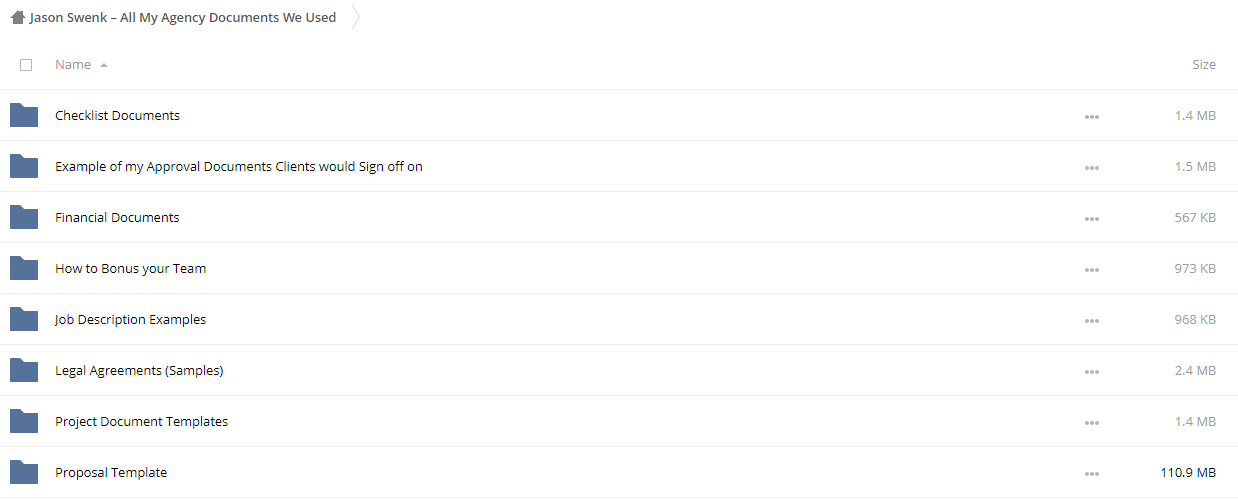Open more options for Legal Agreements (Samples)
The image size is (1238, 500).
pos(1091,372)
